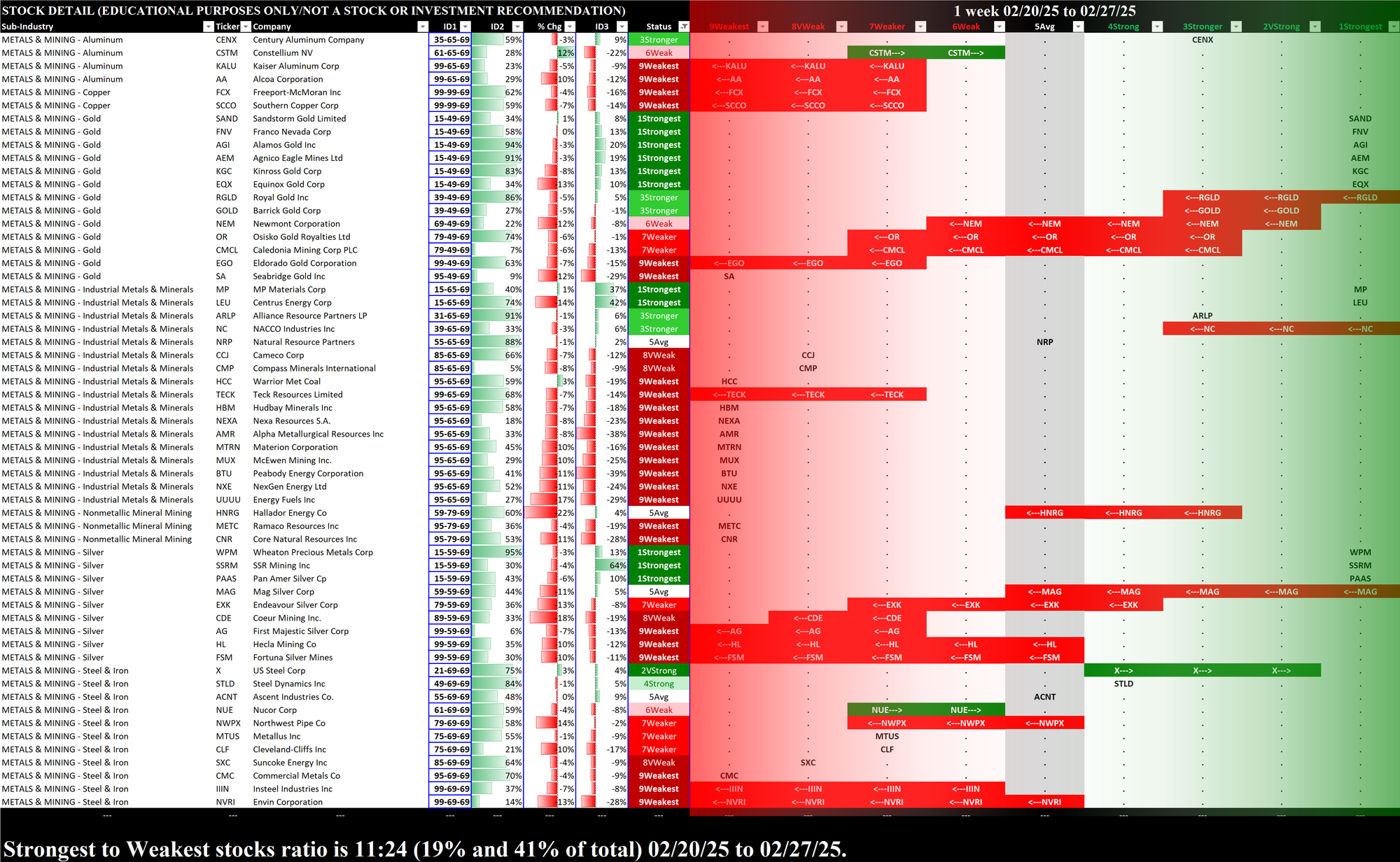Click the 2VStrong status cell for US Steel
Screen dimensions: 1400x862
659,670
